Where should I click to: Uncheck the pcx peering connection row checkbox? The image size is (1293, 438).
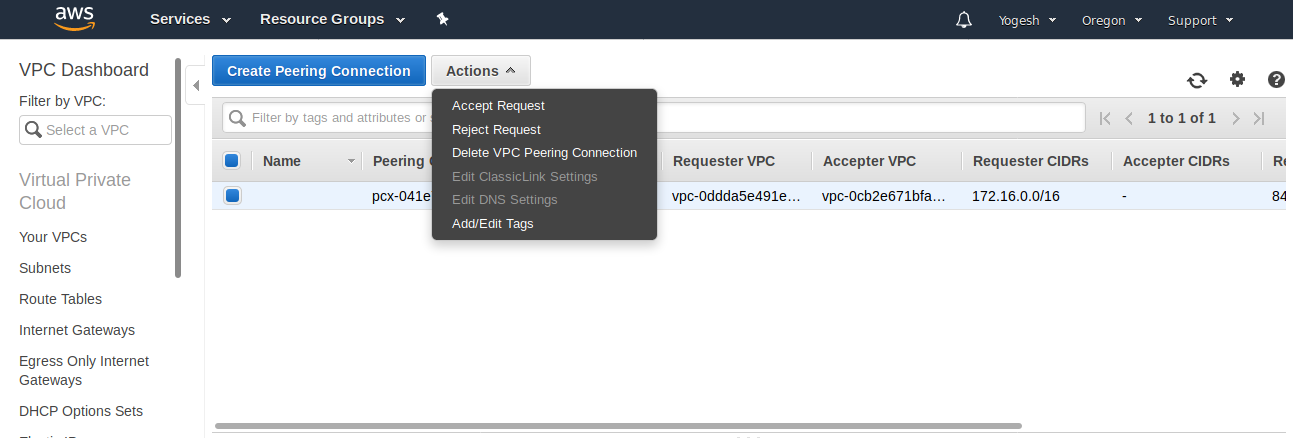tap(232, 196)
